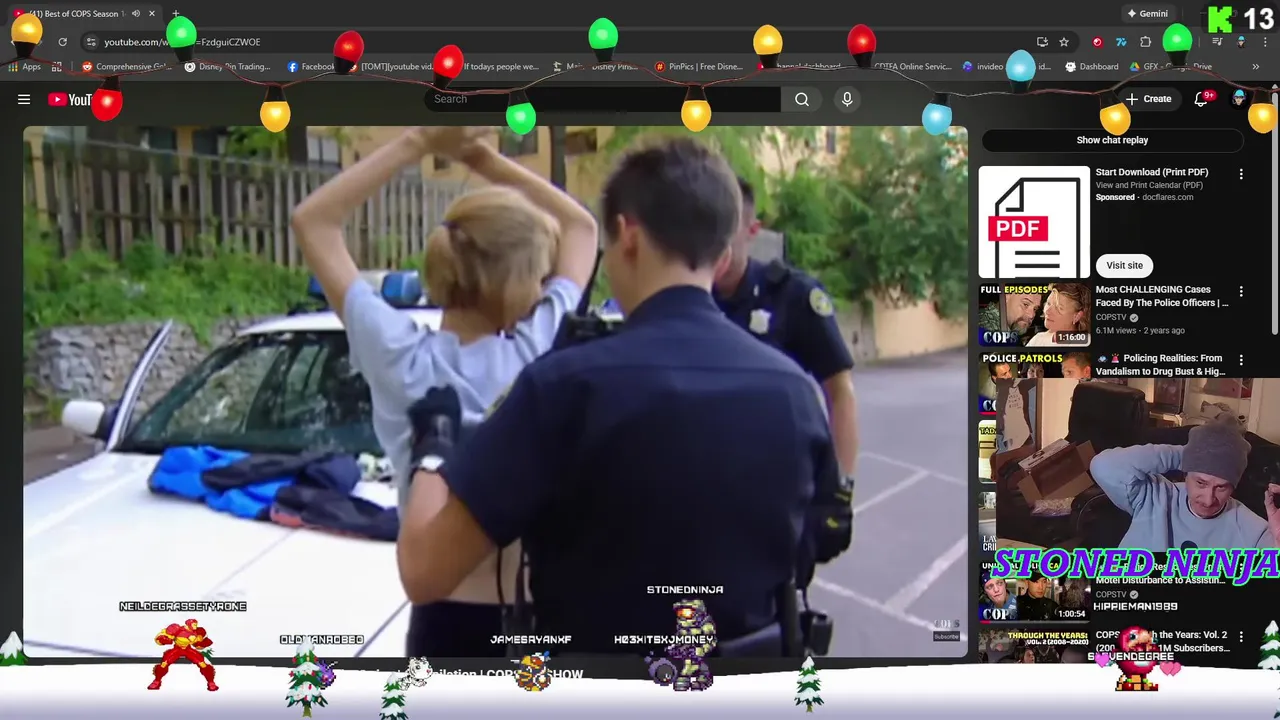Image resolution: width=1280 pixels, height=720 pixels.
Task: Open more options for Policing Realities video
Action: (1241, 360)
